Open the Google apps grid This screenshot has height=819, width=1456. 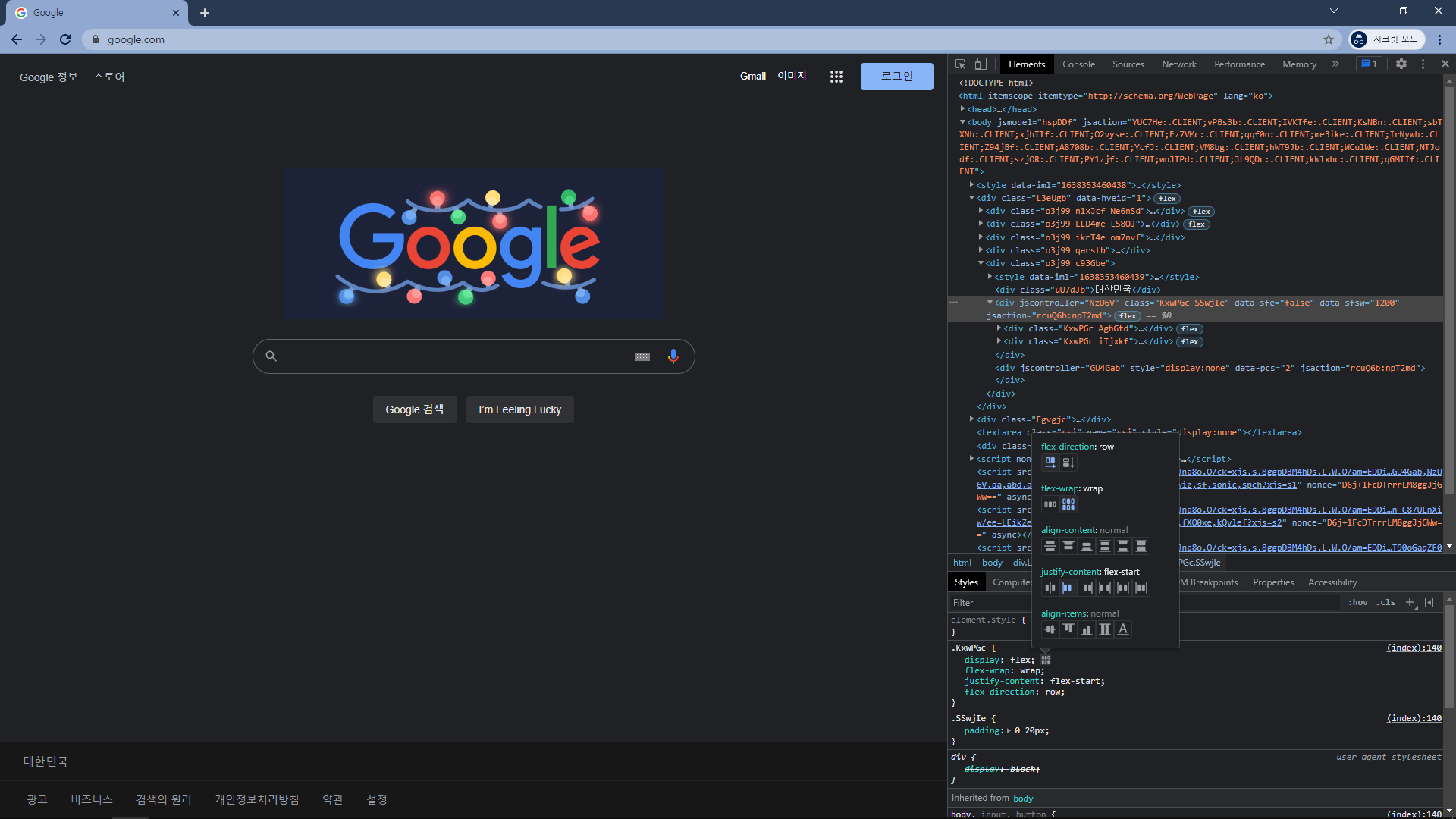pos(836,77)
